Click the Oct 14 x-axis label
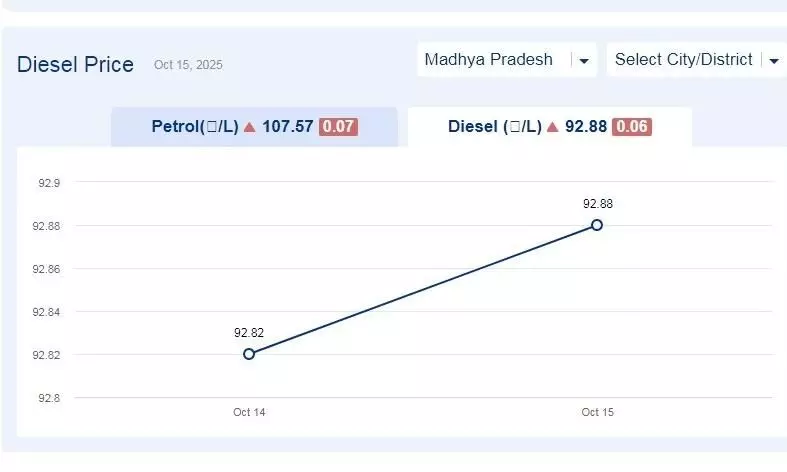This screenshot has width=787, height=472. (249, 412)
